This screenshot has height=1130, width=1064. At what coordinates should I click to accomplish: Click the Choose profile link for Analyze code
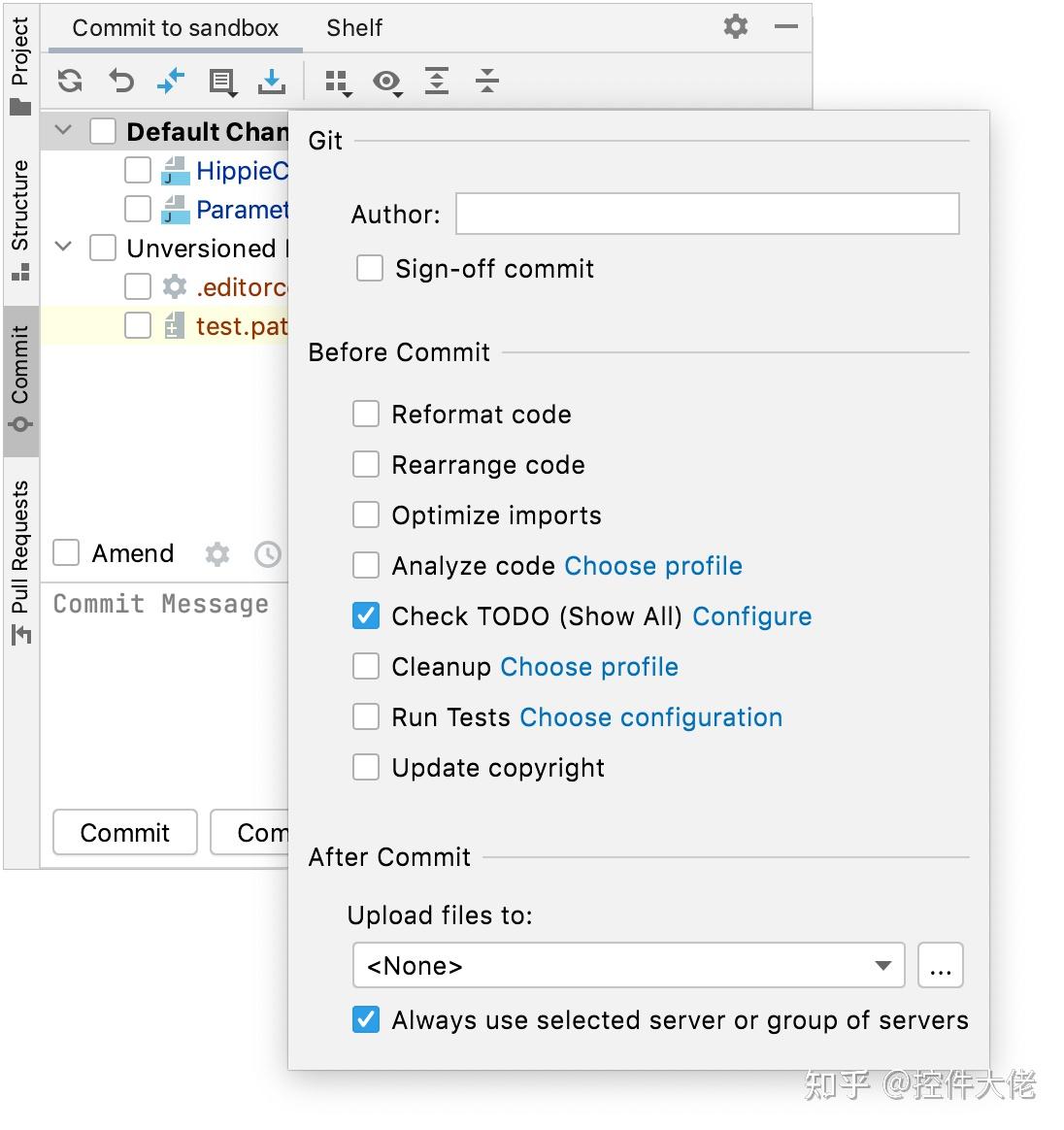[651, 565]
